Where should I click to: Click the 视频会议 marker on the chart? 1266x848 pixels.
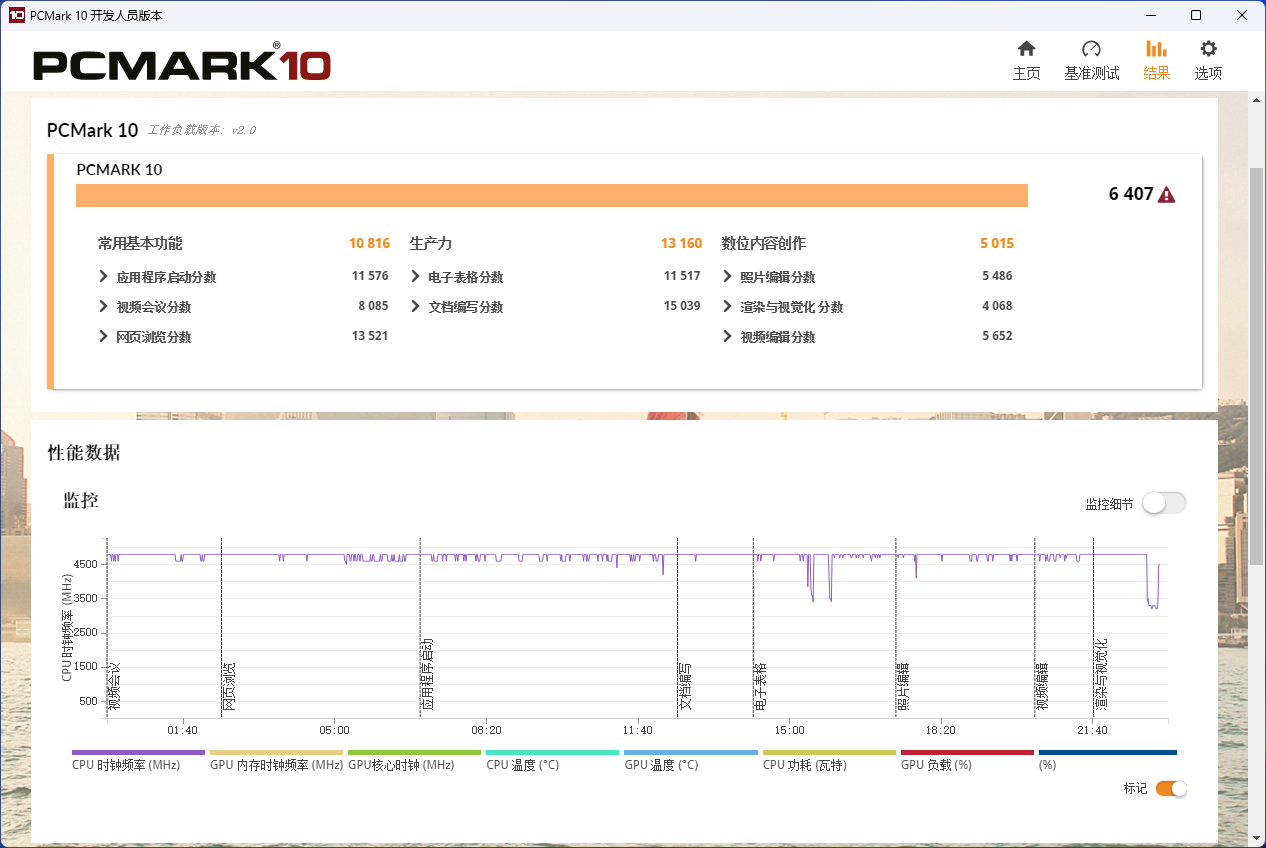point(114,686)
